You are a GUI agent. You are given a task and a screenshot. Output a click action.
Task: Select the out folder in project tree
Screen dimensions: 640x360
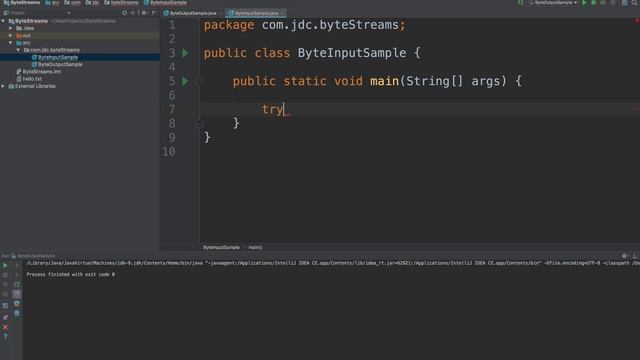click(26, 36)
